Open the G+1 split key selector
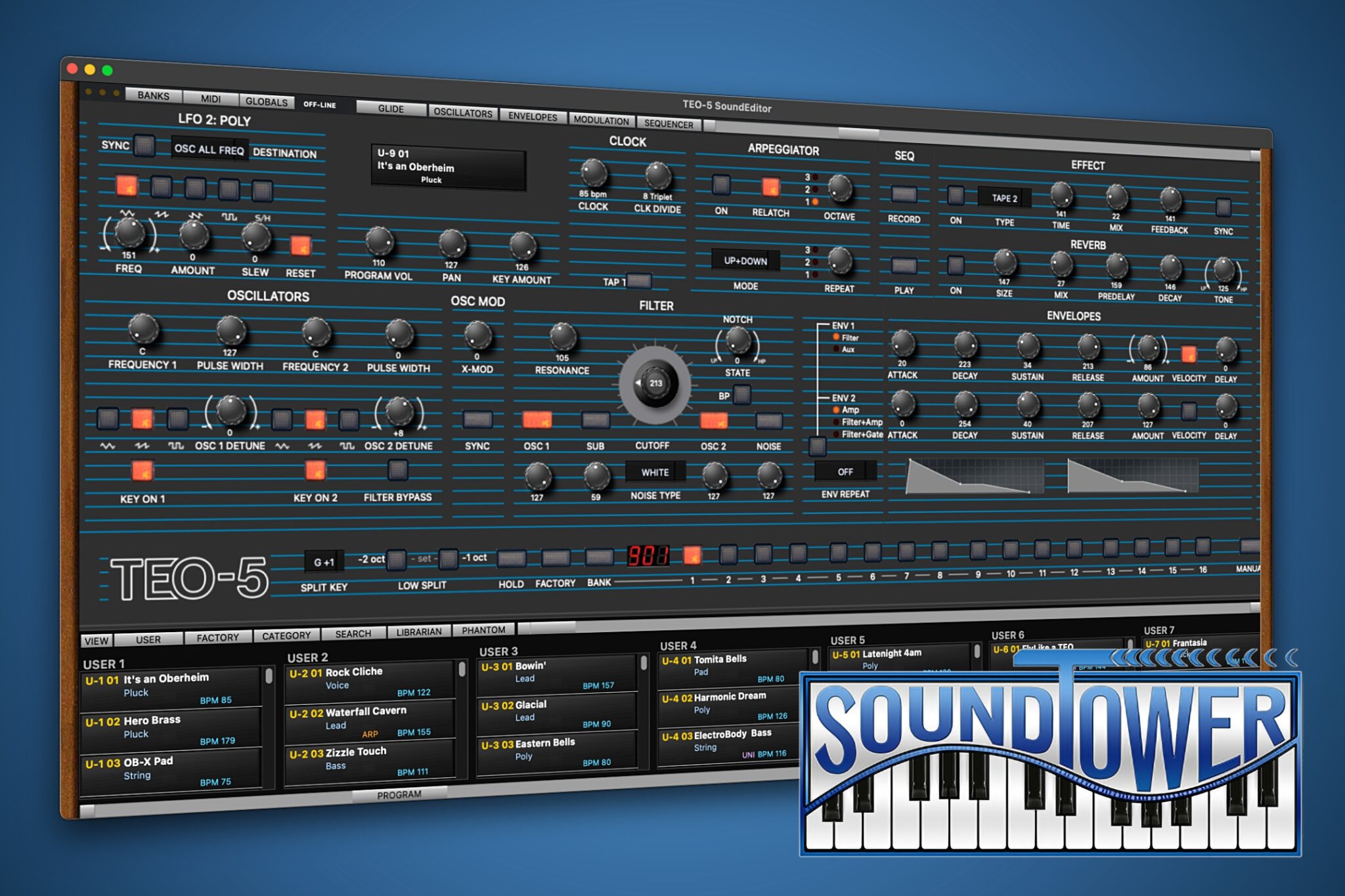This screenshot has height=896, width=1345. pyautogui.click(x=324, y=562)
